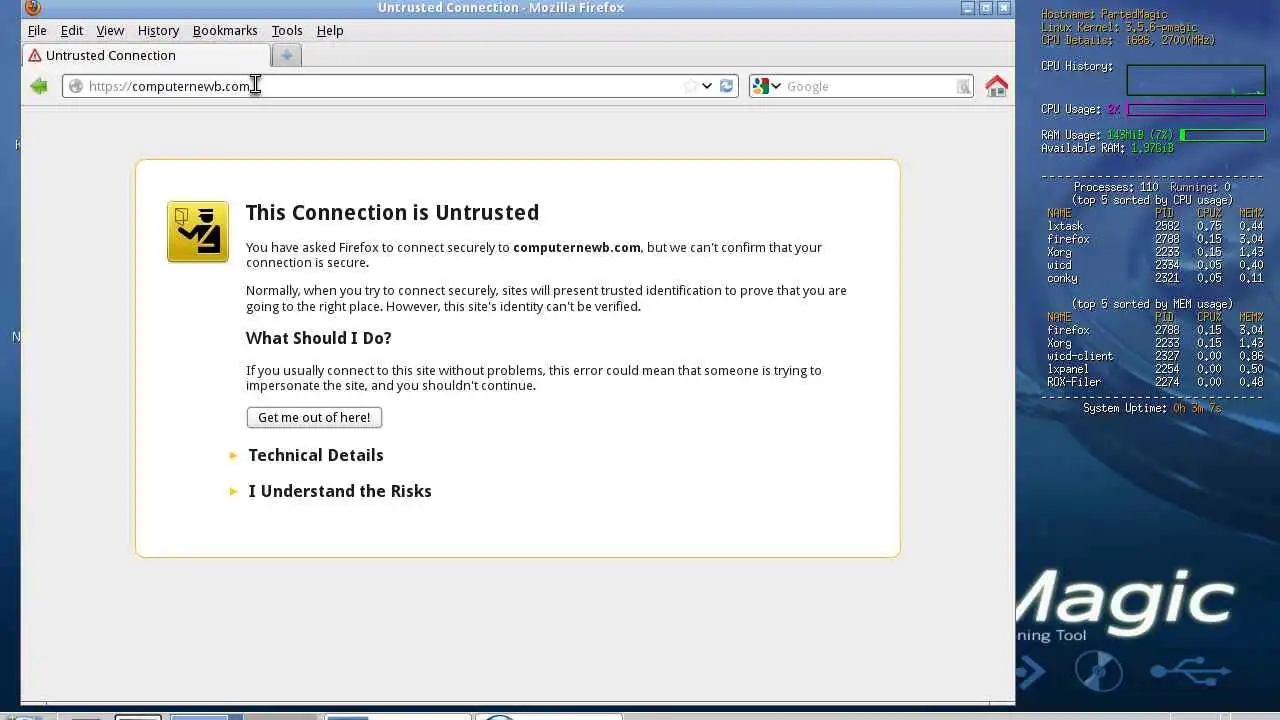Image resolution: width=1280 pixels, height=720 pixels.
Task: Close the Firefox window
Action: pos(1004,8)
